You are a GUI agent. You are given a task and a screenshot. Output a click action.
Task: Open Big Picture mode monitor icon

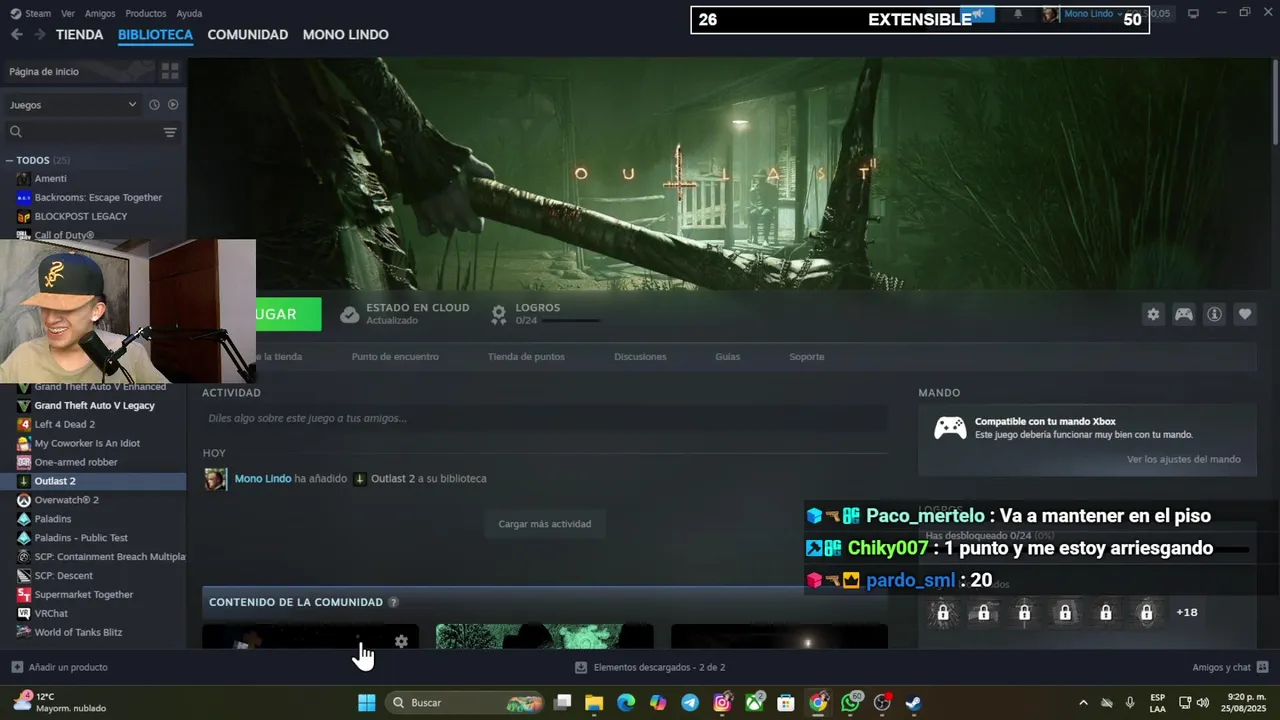click(x=1193, y=13)
